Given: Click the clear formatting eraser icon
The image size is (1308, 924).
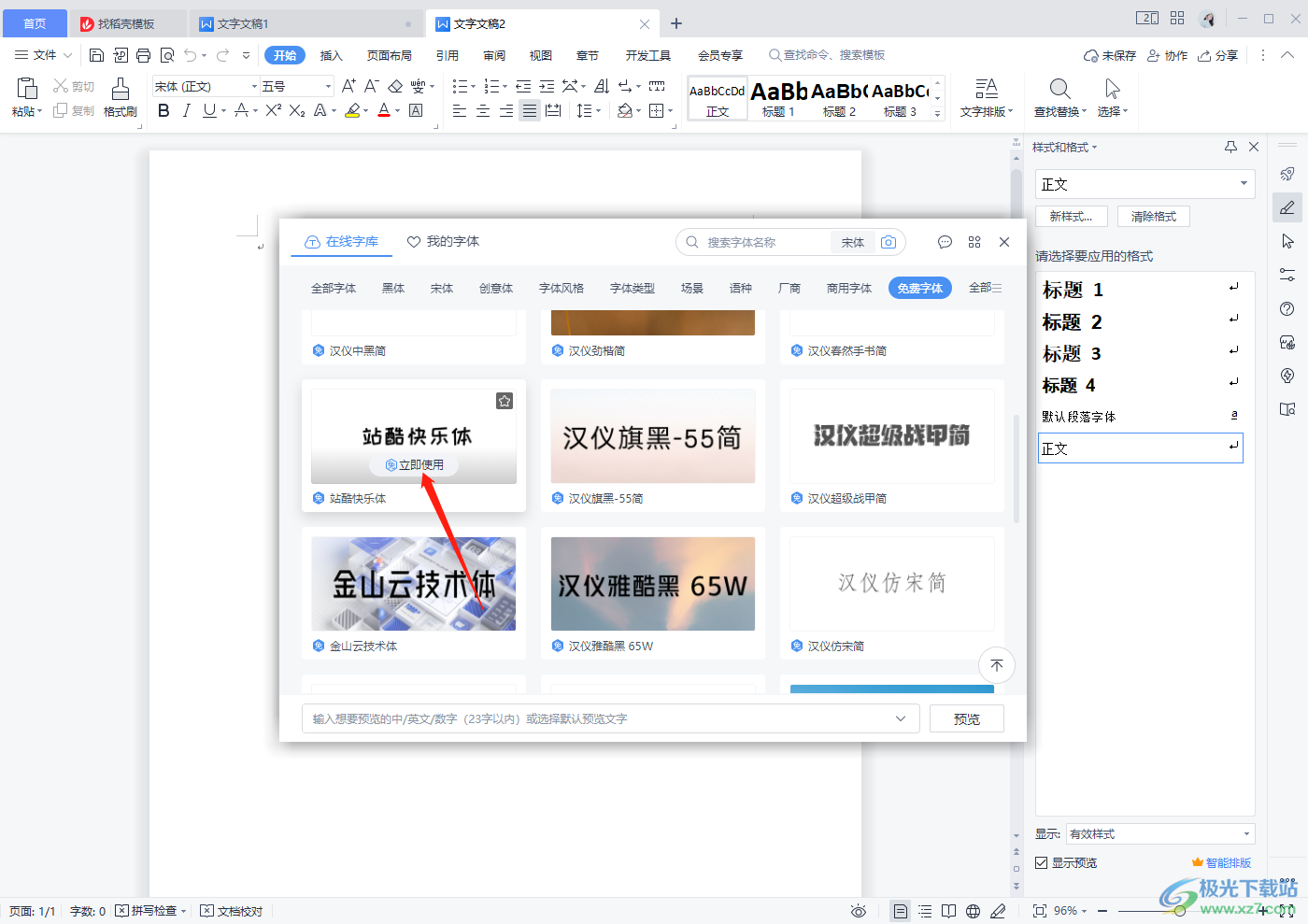Looking at the screenshot, I should (395, 86).
